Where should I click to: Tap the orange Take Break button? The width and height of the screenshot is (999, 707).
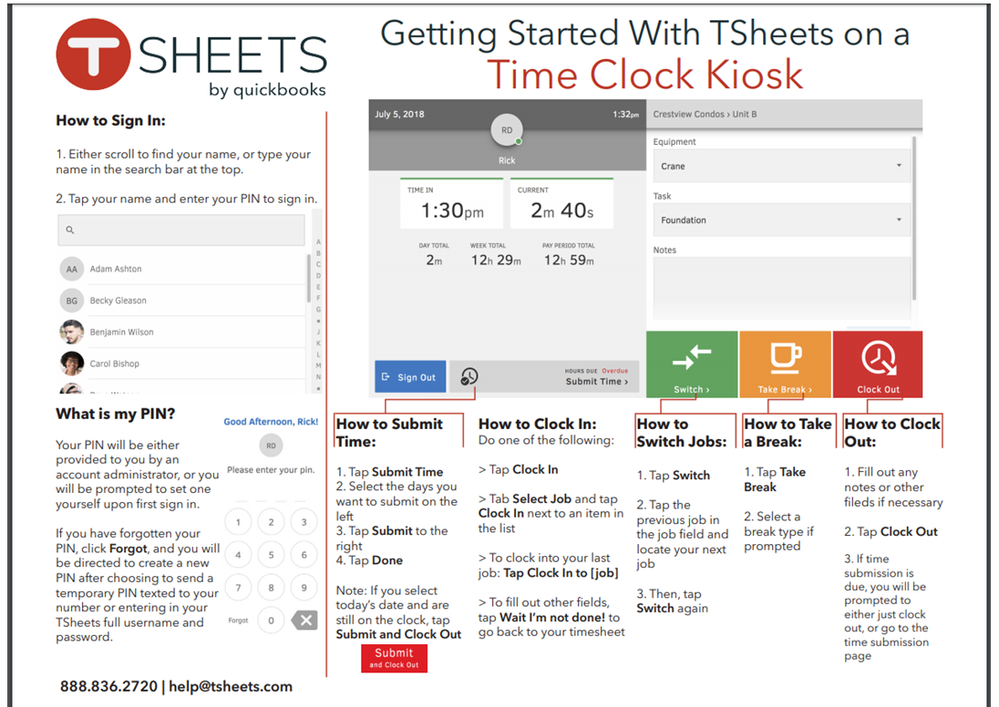[x=785, y=364]
